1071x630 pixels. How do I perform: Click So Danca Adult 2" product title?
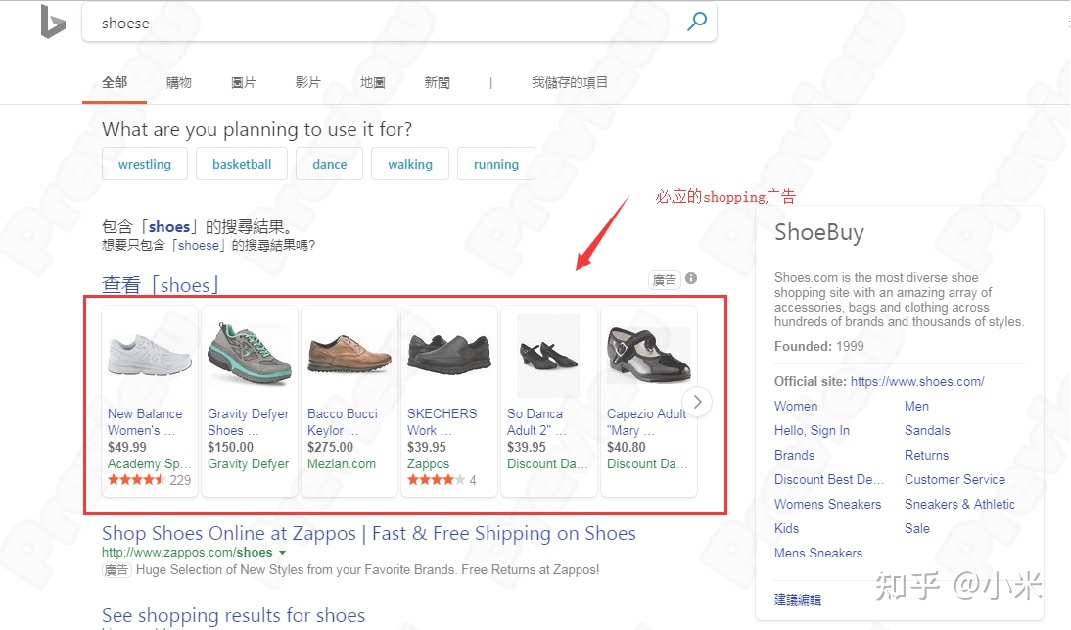pos(537,422)
